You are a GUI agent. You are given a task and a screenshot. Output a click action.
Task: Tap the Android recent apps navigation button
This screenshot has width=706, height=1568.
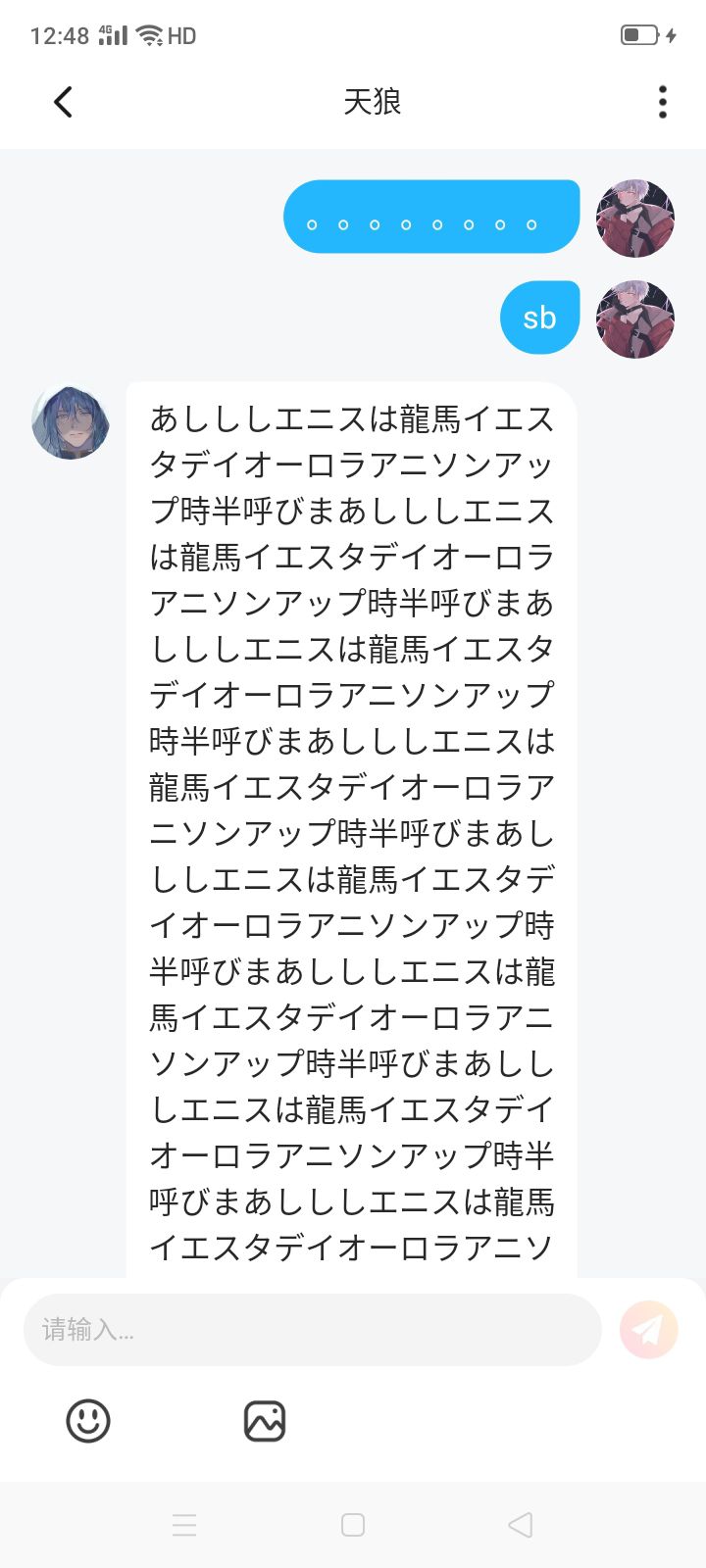point(184,1525)
